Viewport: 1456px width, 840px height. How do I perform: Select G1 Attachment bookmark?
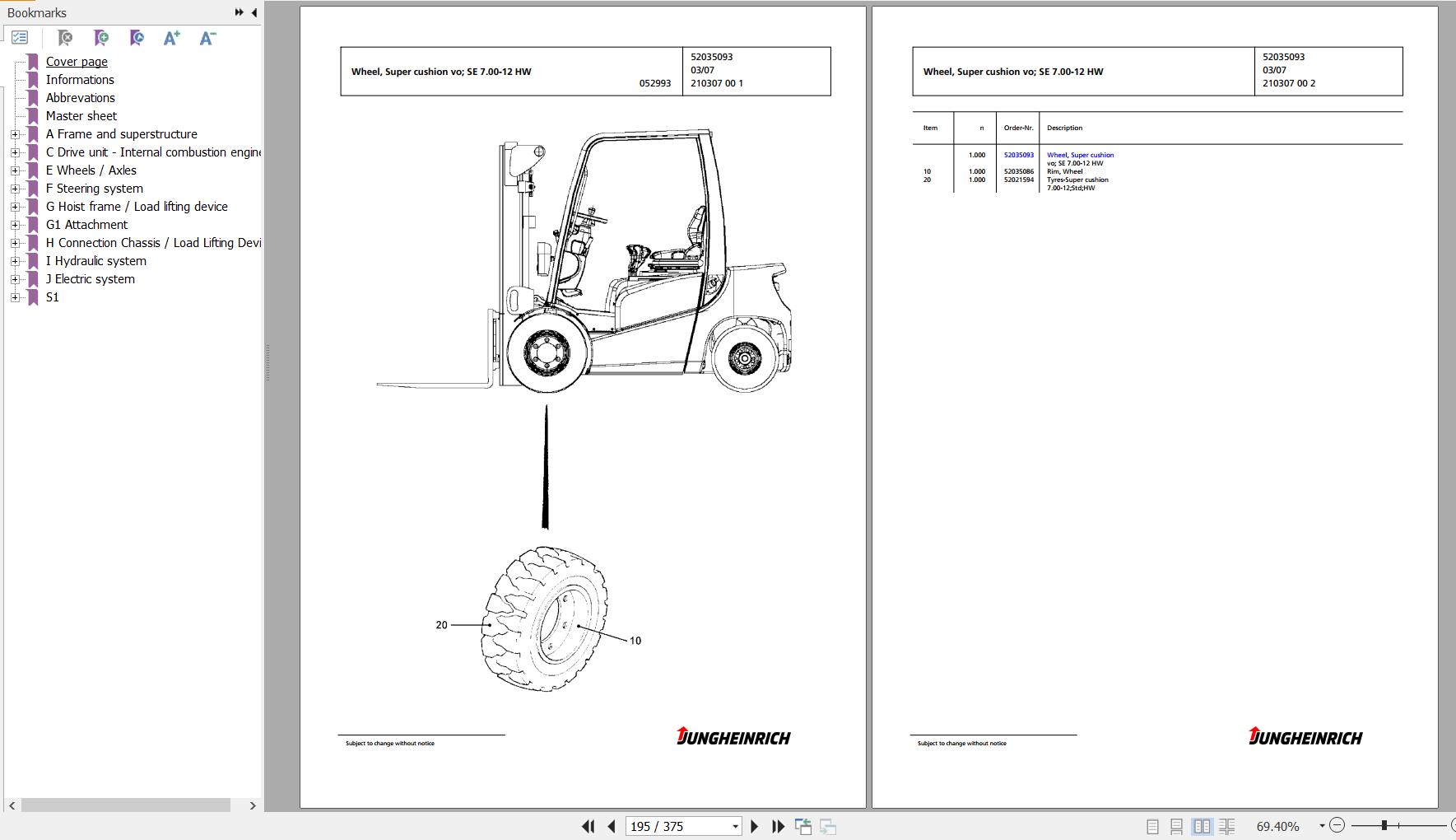pos(87,225)
